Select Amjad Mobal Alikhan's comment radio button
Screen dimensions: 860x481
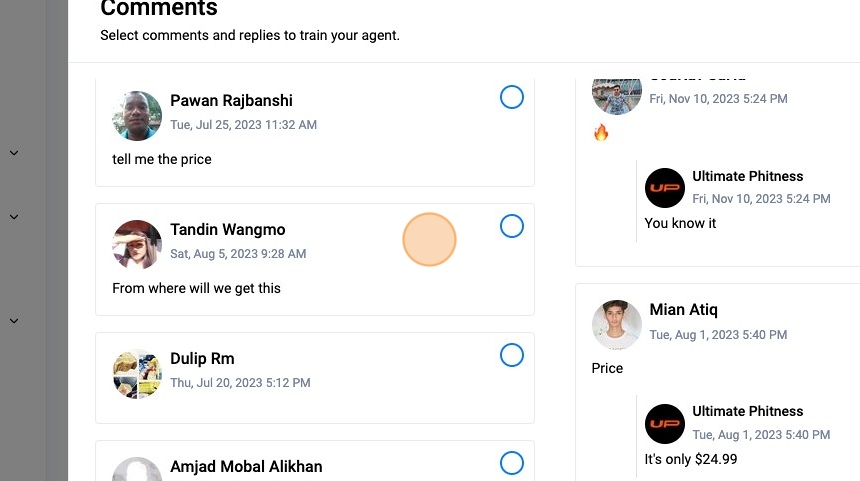click(511, 463)
